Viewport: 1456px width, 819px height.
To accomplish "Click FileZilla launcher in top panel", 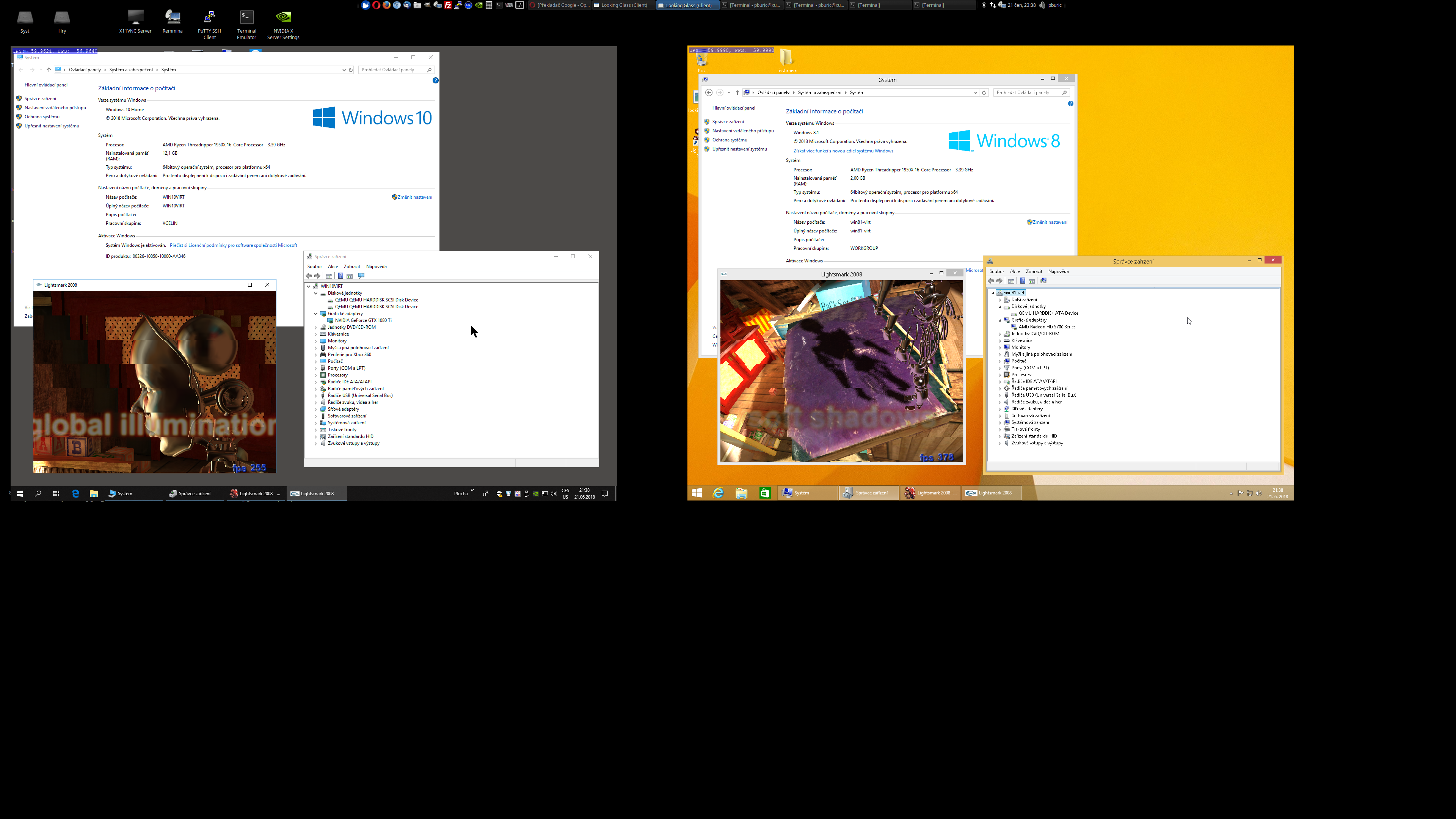I will coord(448,5).
